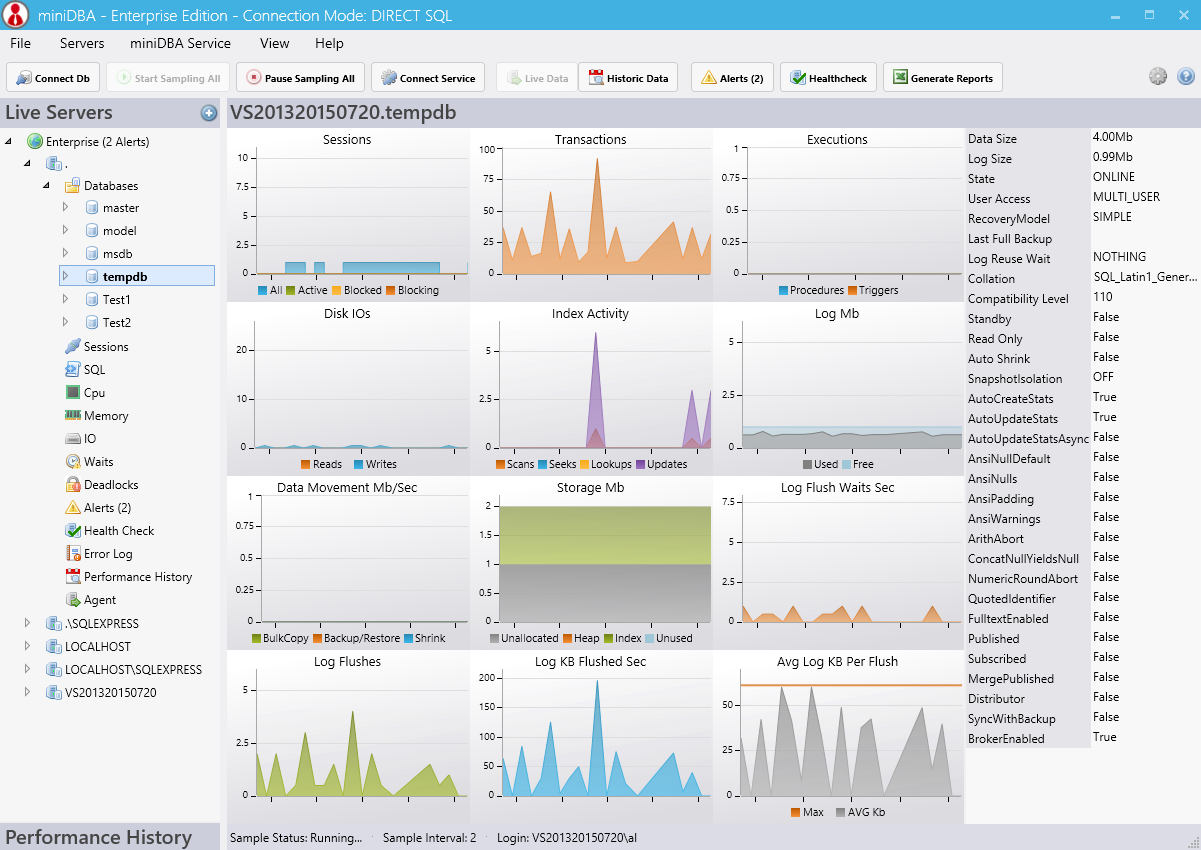Expand the msdb database node
The width and height of the screenshot is (1201, 850).
pos(66,254)
